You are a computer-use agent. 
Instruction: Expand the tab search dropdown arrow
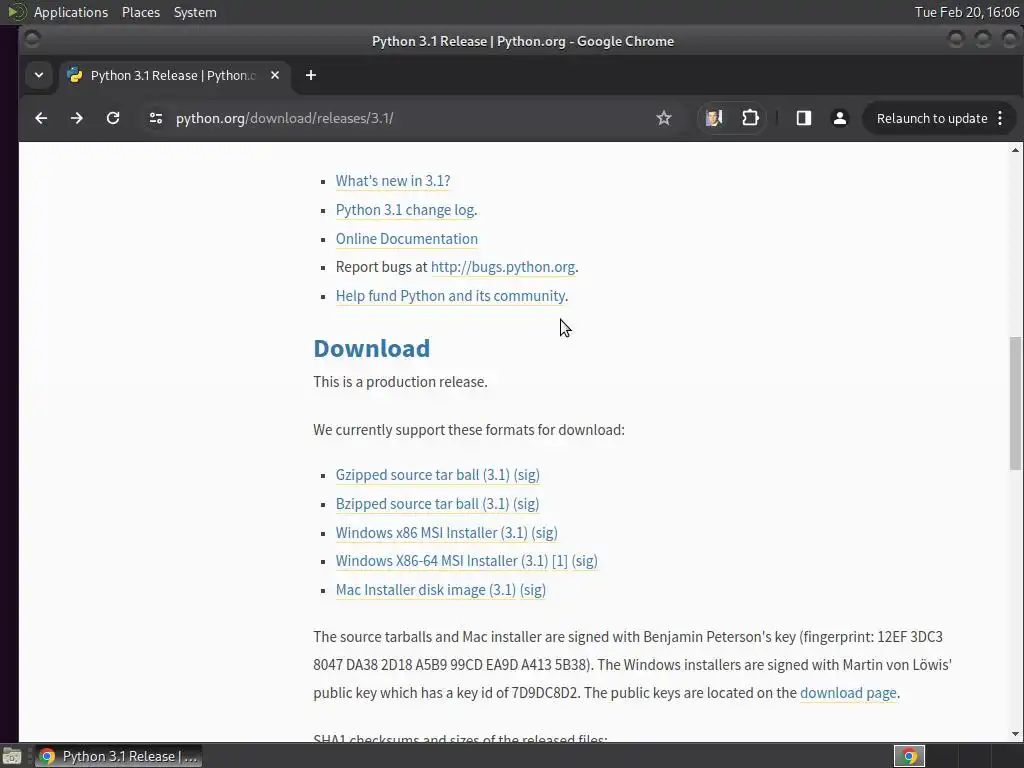(39, 75)
